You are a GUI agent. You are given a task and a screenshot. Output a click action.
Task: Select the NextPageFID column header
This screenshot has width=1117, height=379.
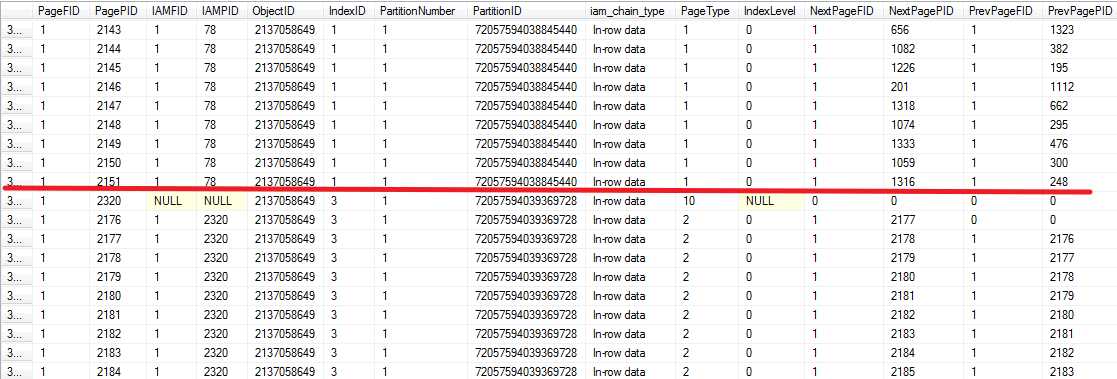(x=843, y=11)
